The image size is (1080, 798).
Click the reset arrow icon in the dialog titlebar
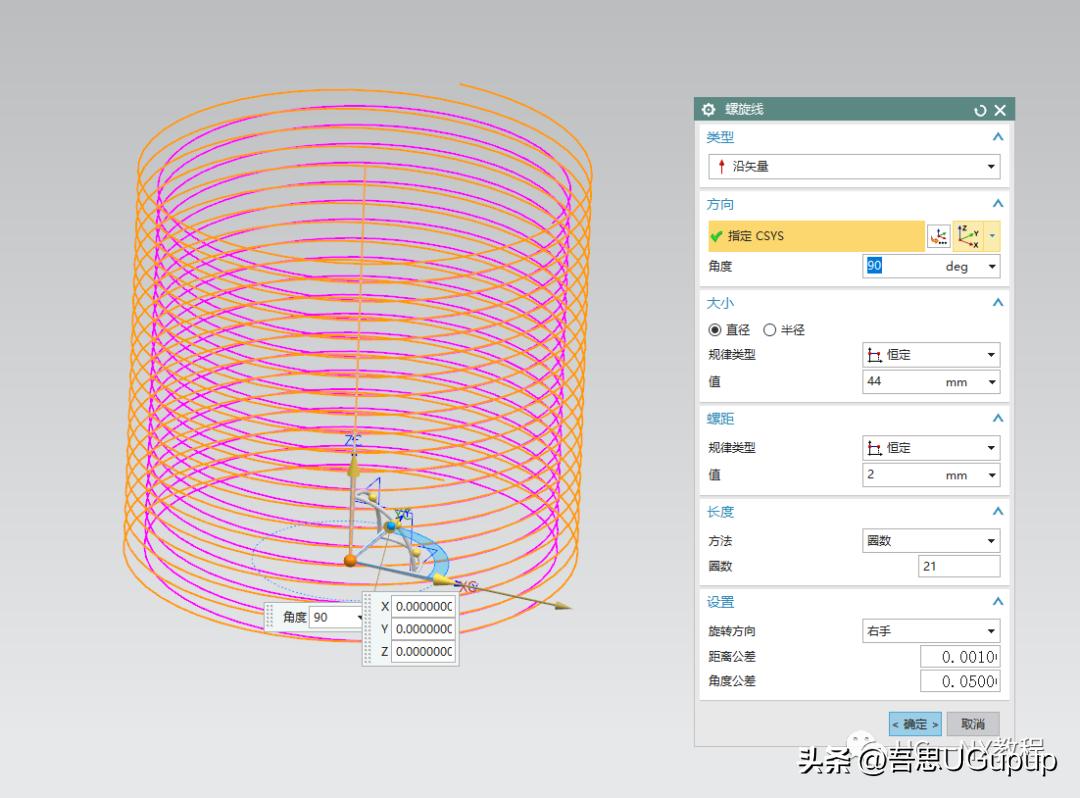(x=980, y=110)
